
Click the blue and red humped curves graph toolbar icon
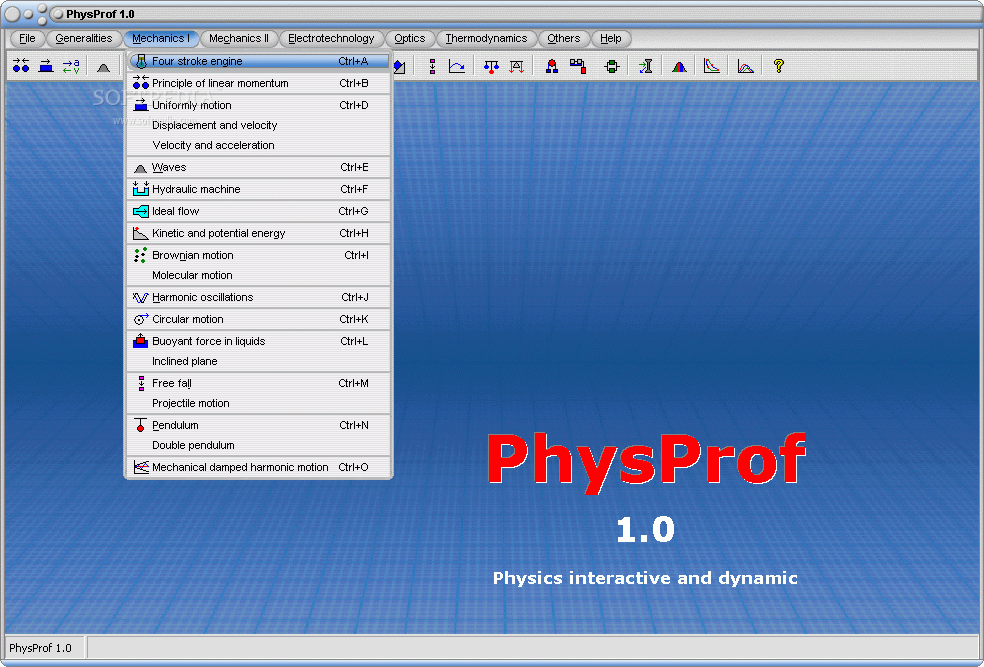(745, 66)
